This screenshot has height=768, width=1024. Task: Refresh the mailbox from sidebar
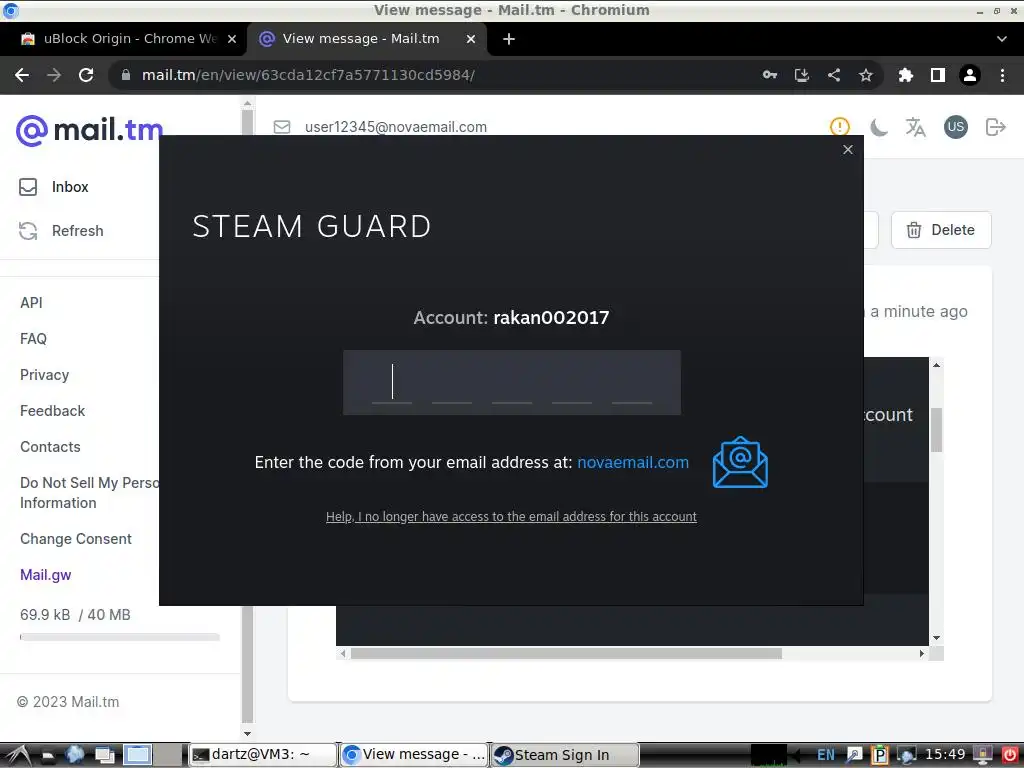click(x=78, y=231)
